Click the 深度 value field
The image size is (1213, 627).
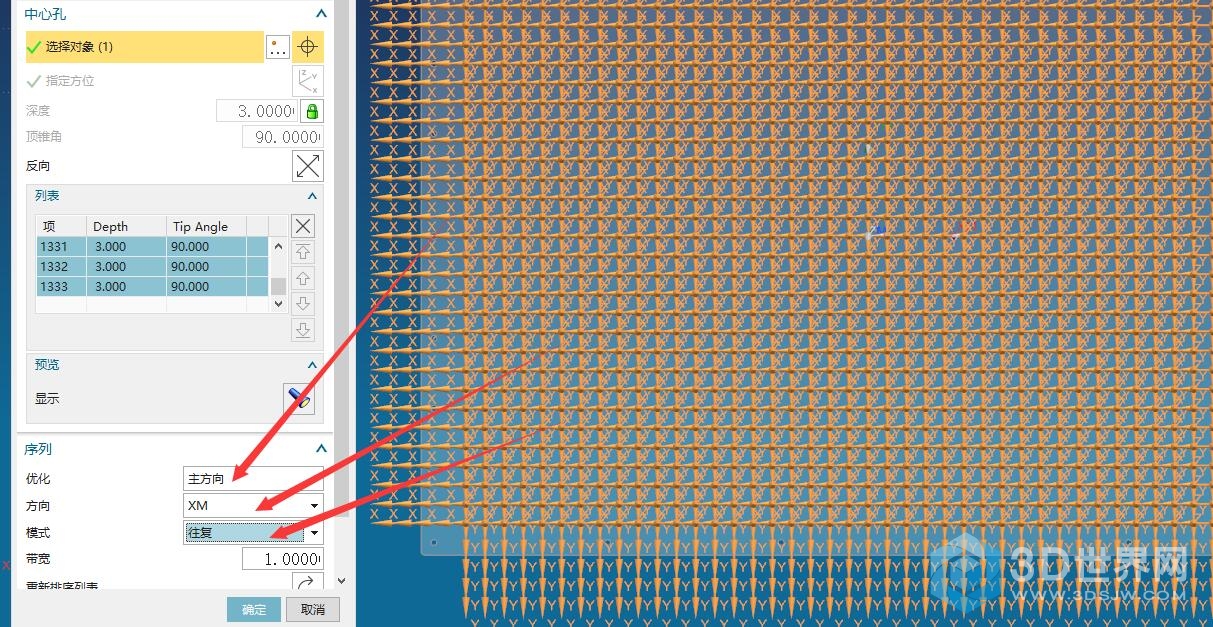tap(258, 110)
